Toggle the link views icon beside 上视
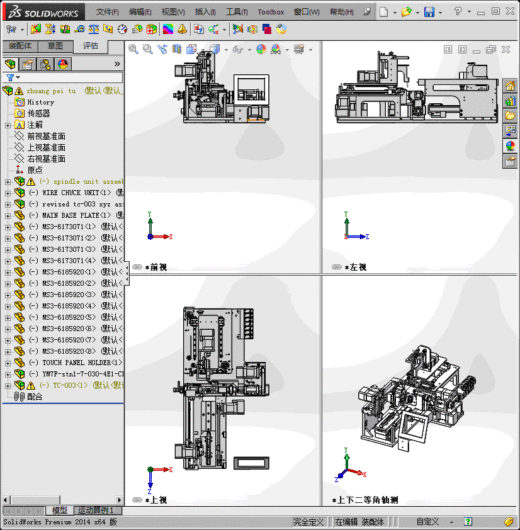The image size is (520, 530). tap(137, 500)
